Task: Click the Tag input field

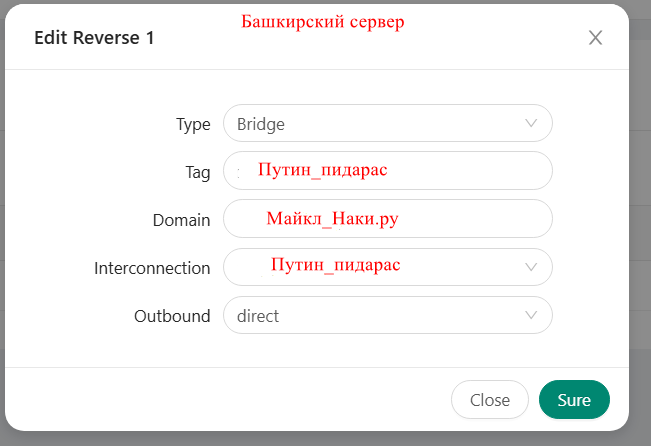Action: (388, 171)
